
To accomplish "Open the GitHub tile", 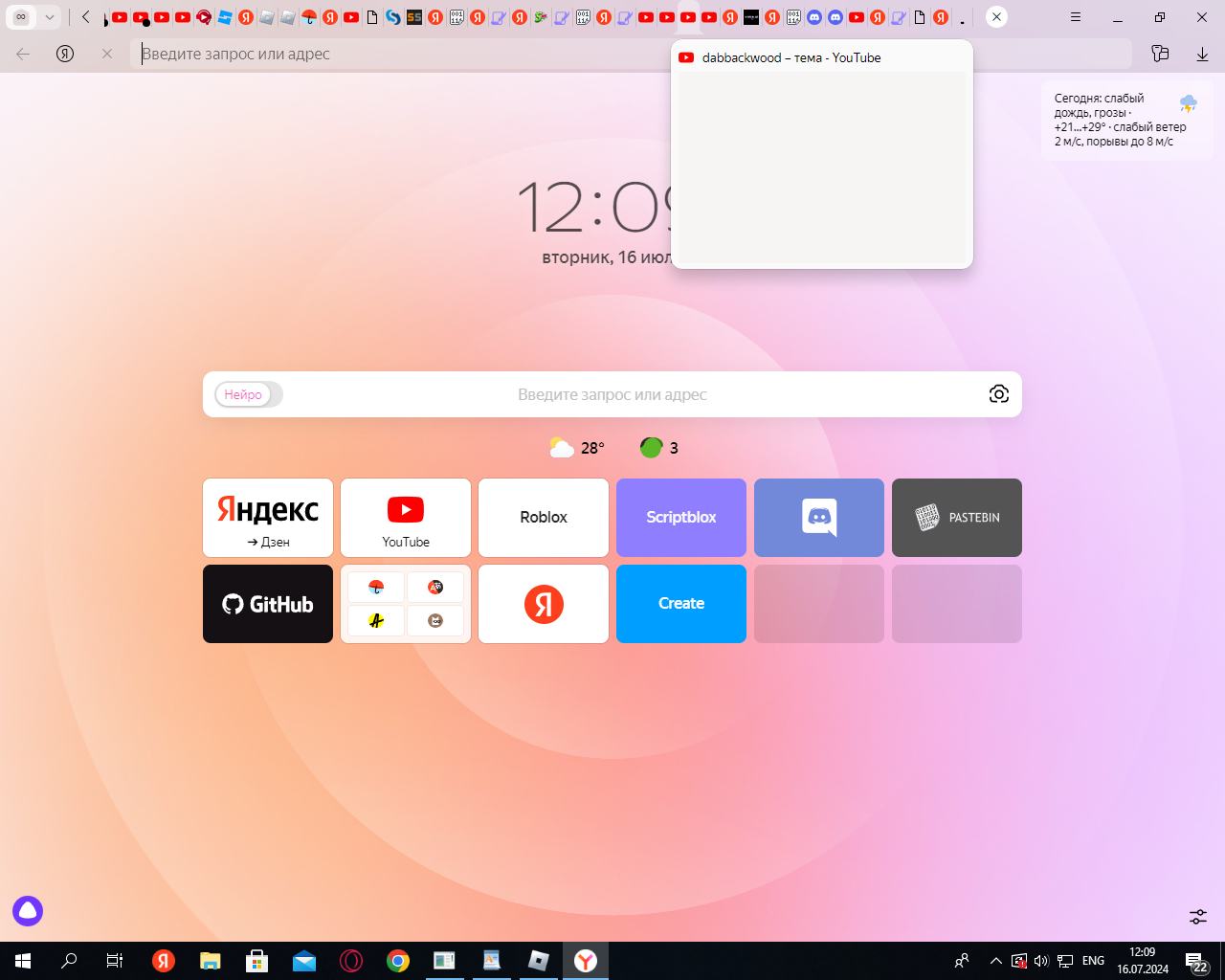I will click(268, 604).
